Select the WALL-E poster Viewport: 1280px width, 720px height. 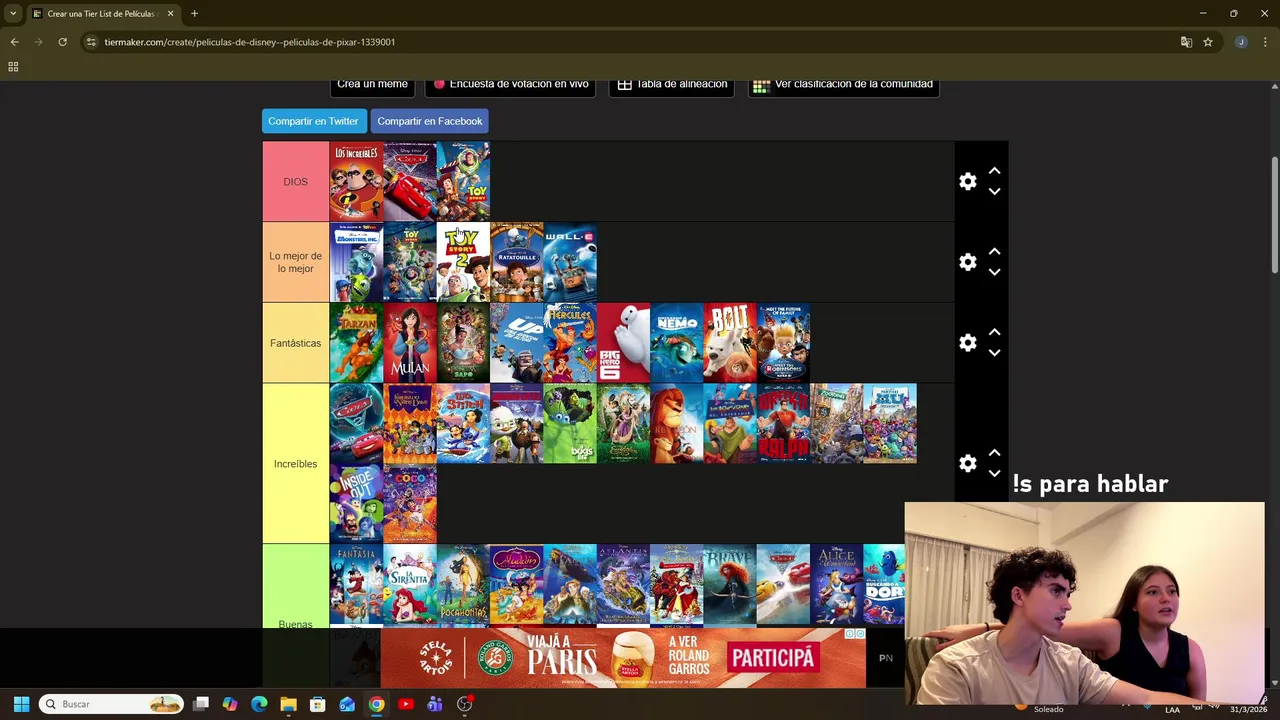[x=570, y=262]
